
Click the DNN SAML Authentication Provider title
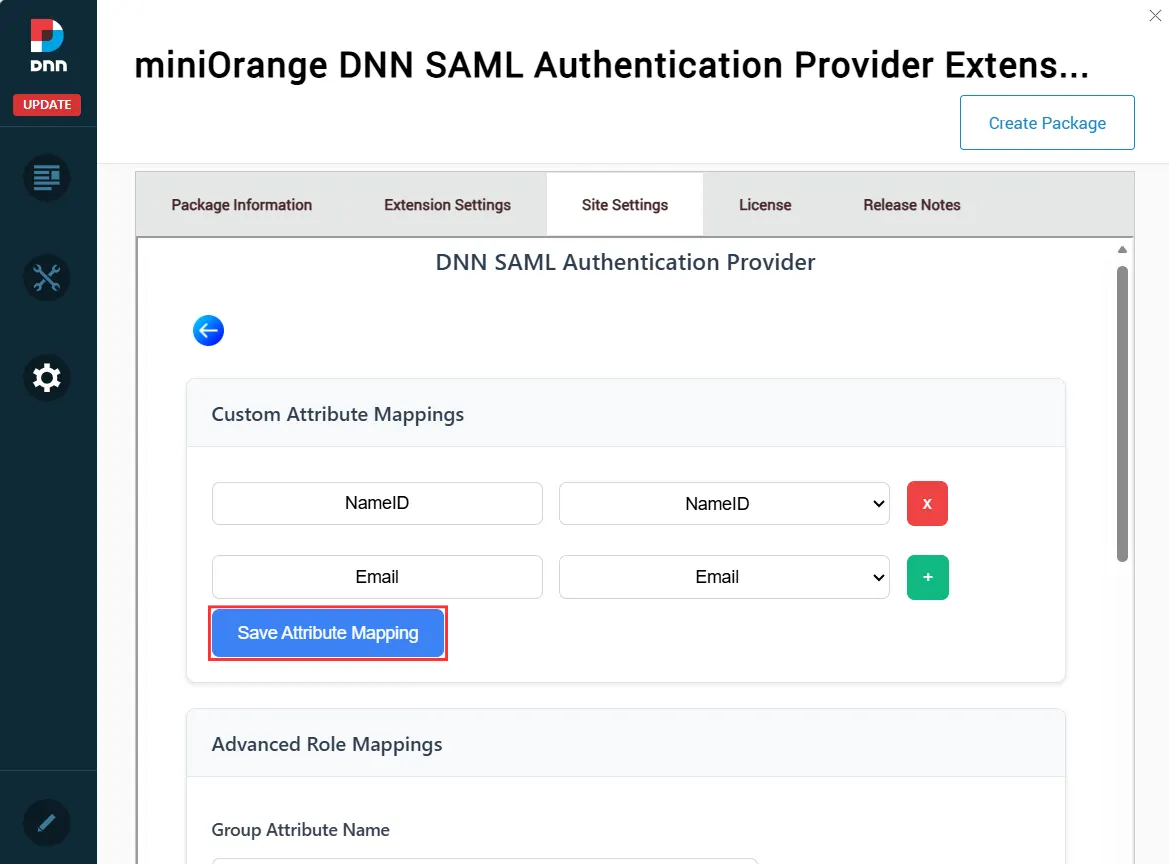point(626,262)
